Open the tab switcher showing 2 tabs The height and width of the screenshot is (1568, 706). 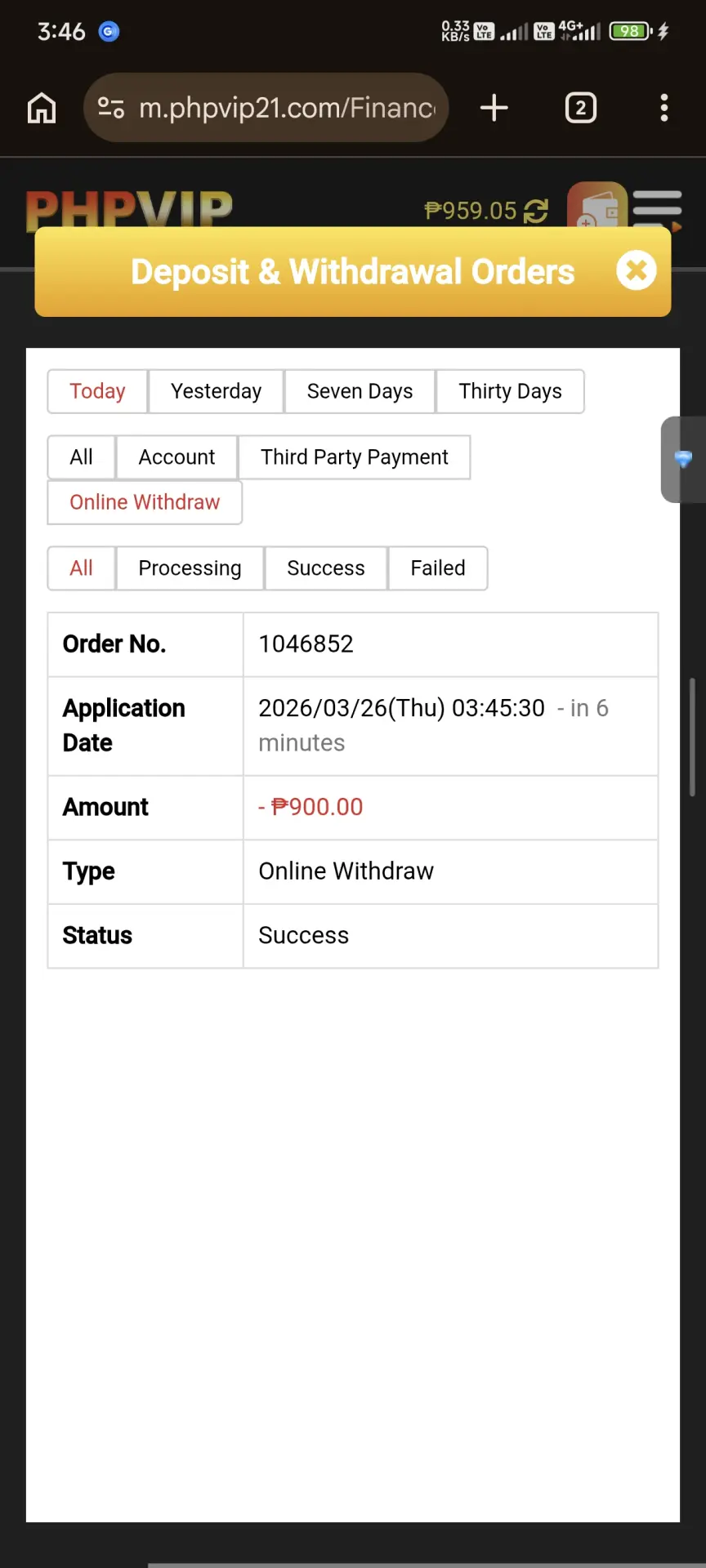[581, 108]
